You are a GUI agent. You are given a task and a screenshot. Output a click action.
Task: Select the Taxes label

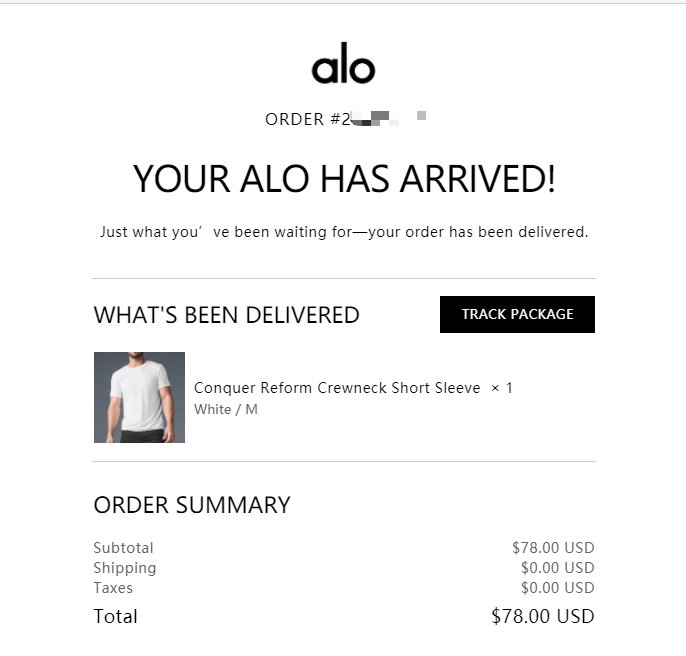point(113,588)
